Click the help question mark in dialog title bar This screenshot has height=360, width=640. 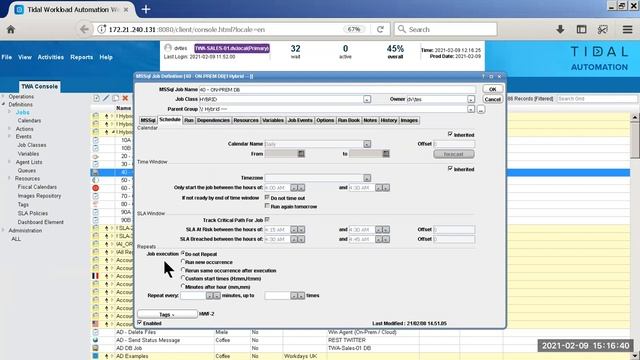[483, 76]
